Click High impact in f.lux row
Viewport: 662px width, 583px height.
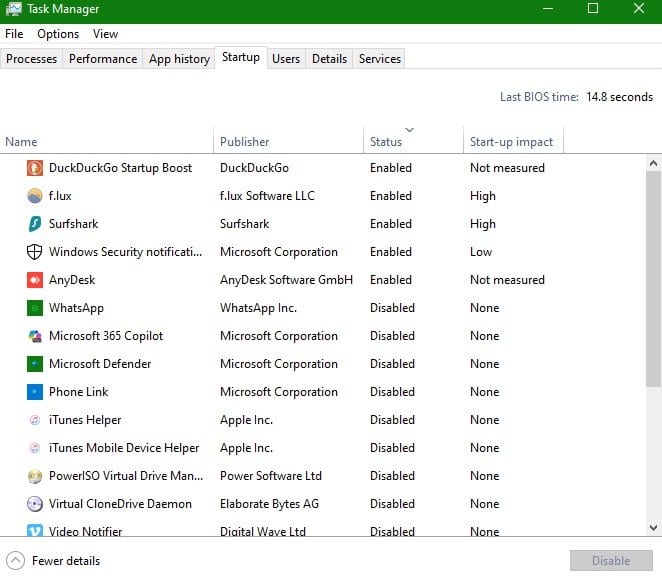pos(483,196)
